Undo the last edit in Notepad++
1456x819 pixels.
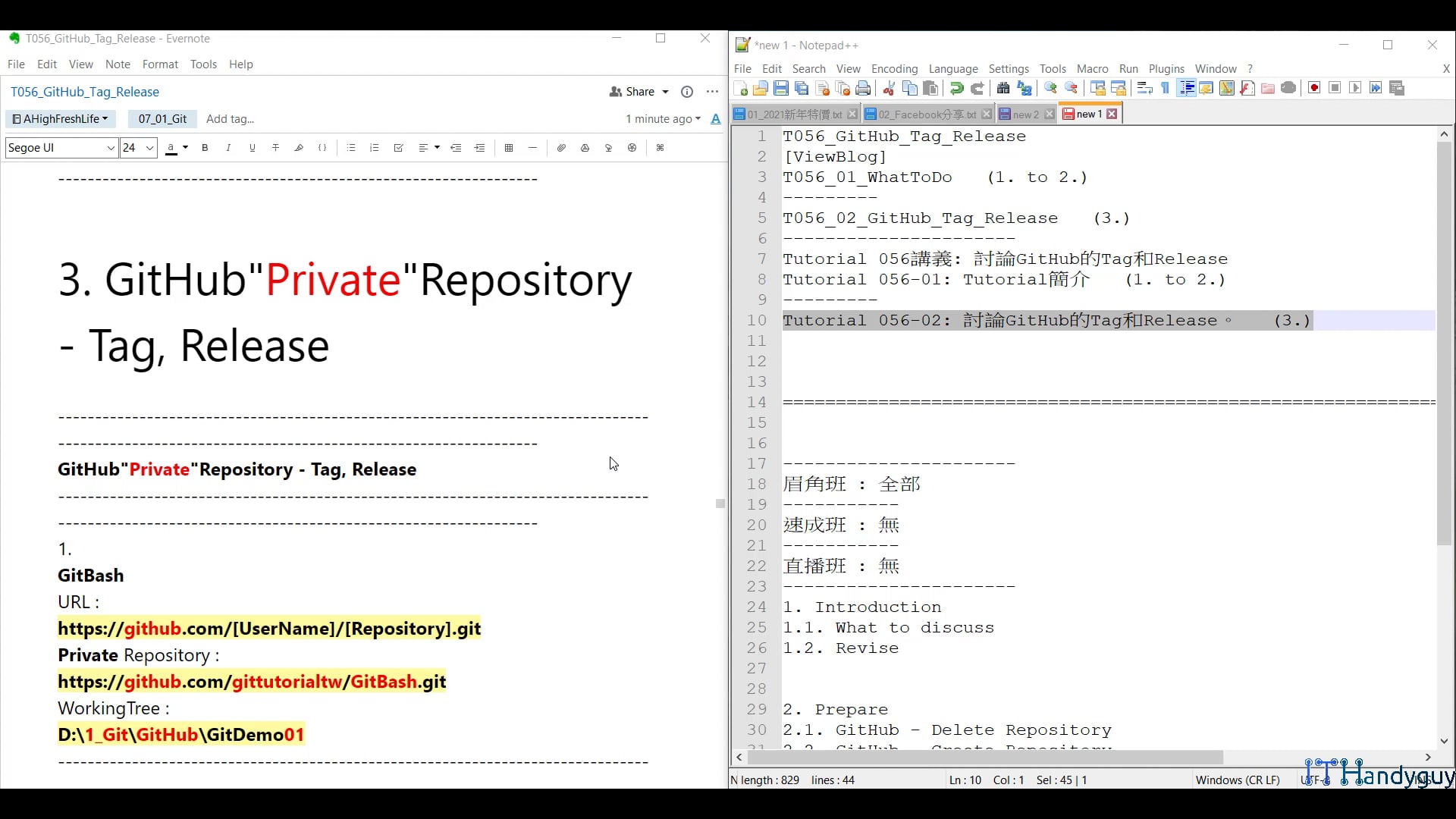[955, 88]
